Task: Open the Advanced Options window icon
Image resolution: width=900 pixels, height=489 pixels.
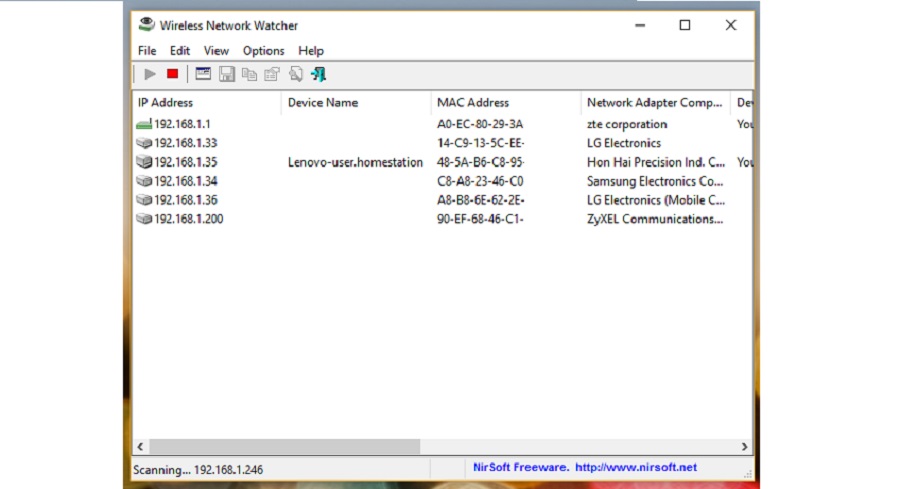Action: [x=203, y=74]
